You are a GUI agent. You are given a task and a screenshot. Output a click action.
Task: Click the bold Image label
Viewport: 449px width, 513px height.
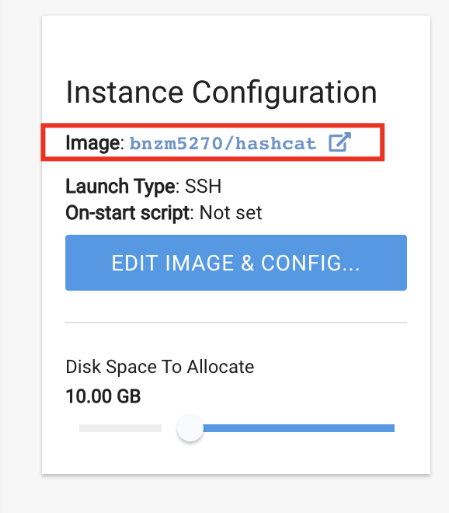(95, 143)
